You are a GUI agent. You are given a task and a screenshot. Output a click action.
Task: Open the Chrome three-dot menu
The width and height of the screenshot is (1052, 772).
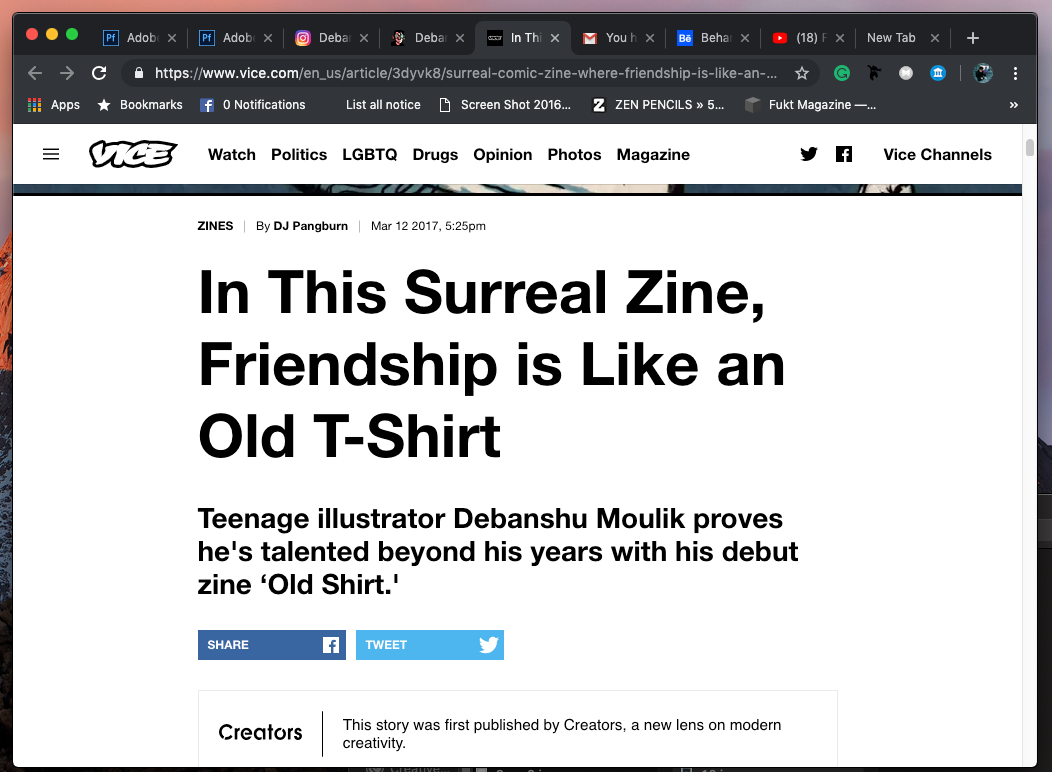1015,73
